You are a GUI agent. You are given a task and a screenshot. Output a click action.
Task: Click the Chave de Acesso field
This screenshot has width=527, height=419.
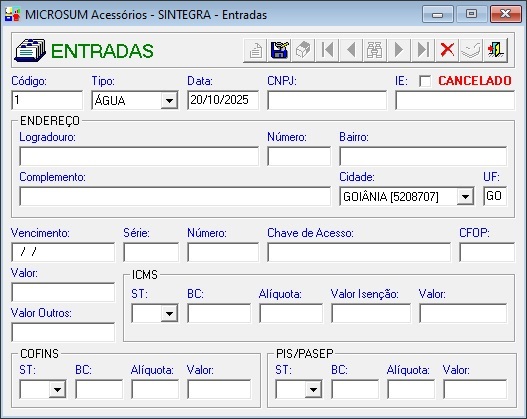coord(359,252)
